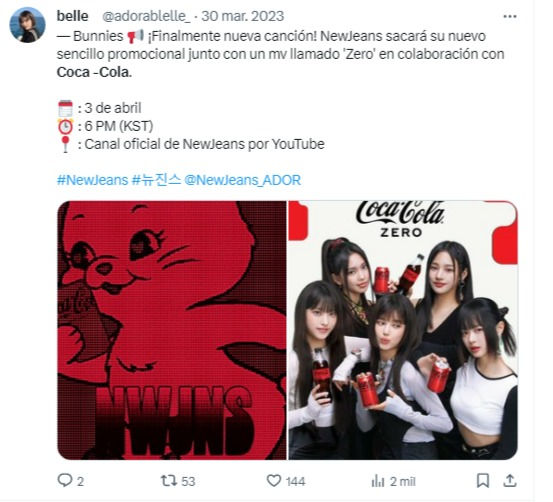Image resolution: width=553 pixels, height=502 pixels.
Task: Click the like count 144
Action: [x=296, y=482]
